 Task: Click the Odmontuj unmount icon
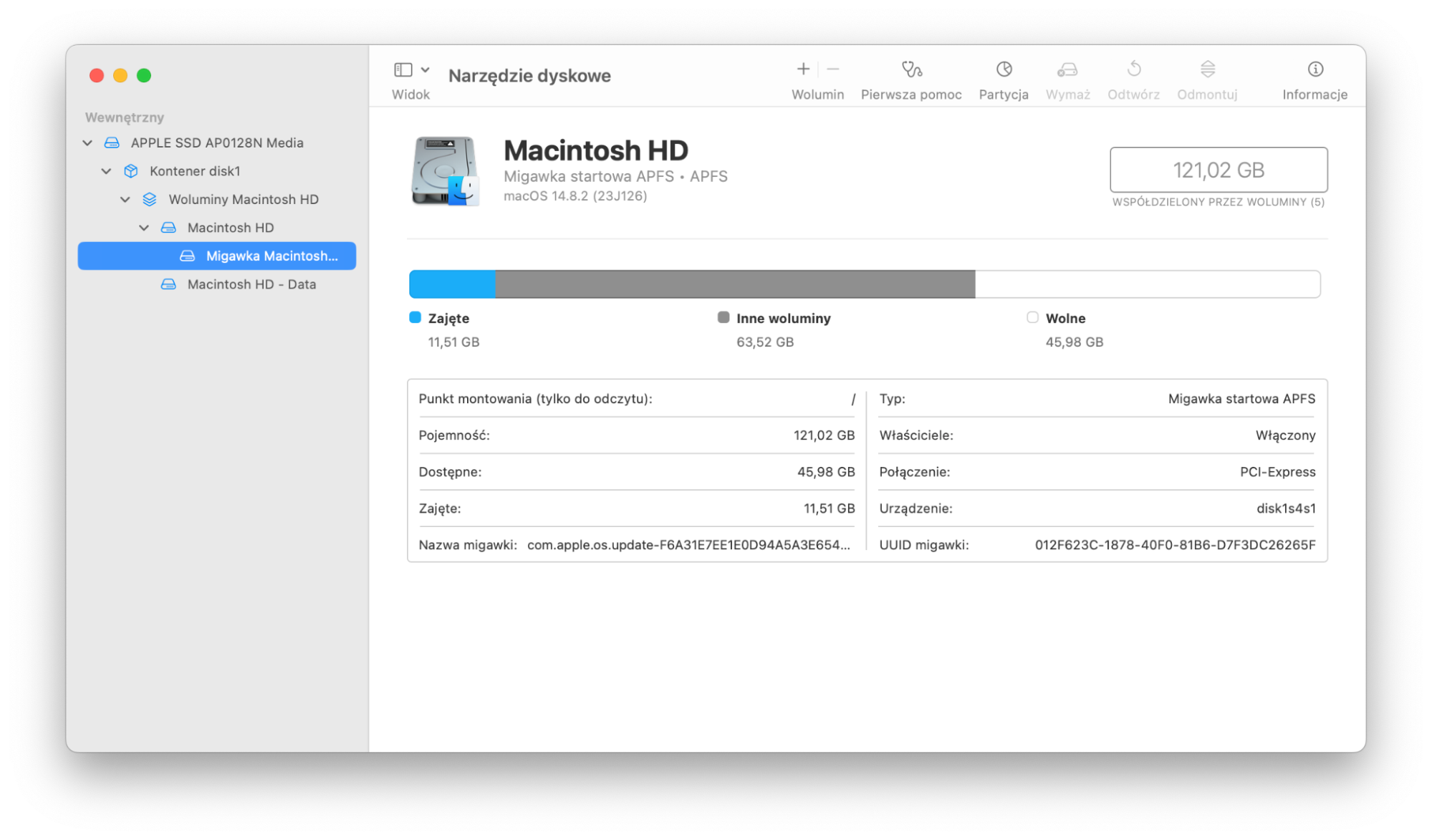click(x=1207, y=69)
